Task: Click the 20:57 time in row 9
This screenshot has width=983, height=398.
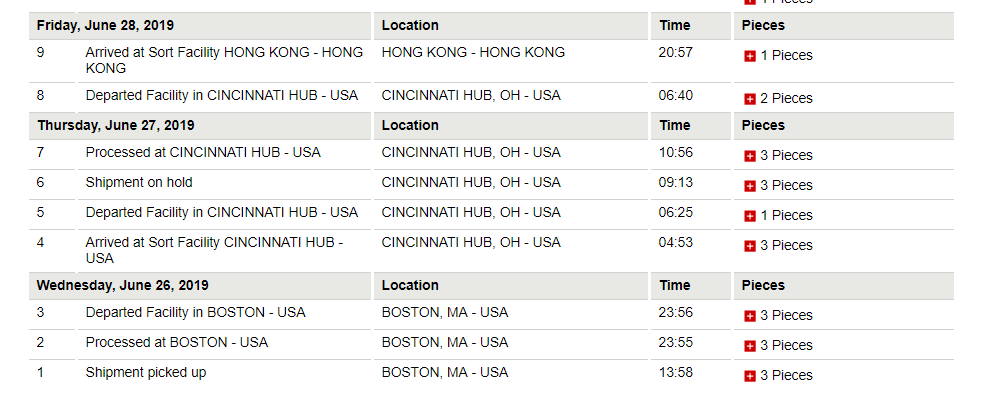Action: tap(675, 53)
